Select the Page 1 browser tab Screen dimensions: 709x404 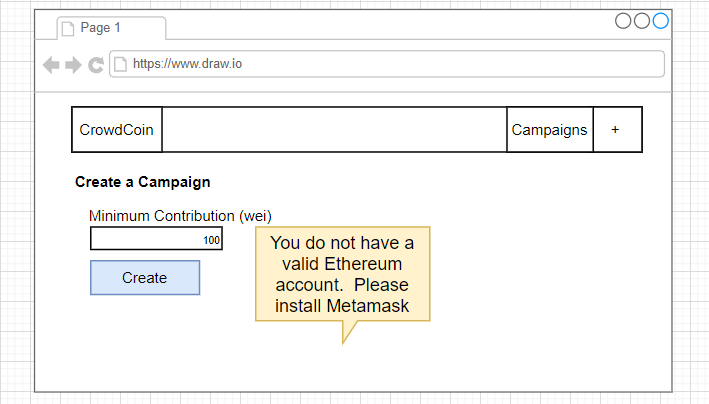tap(111, 28)
